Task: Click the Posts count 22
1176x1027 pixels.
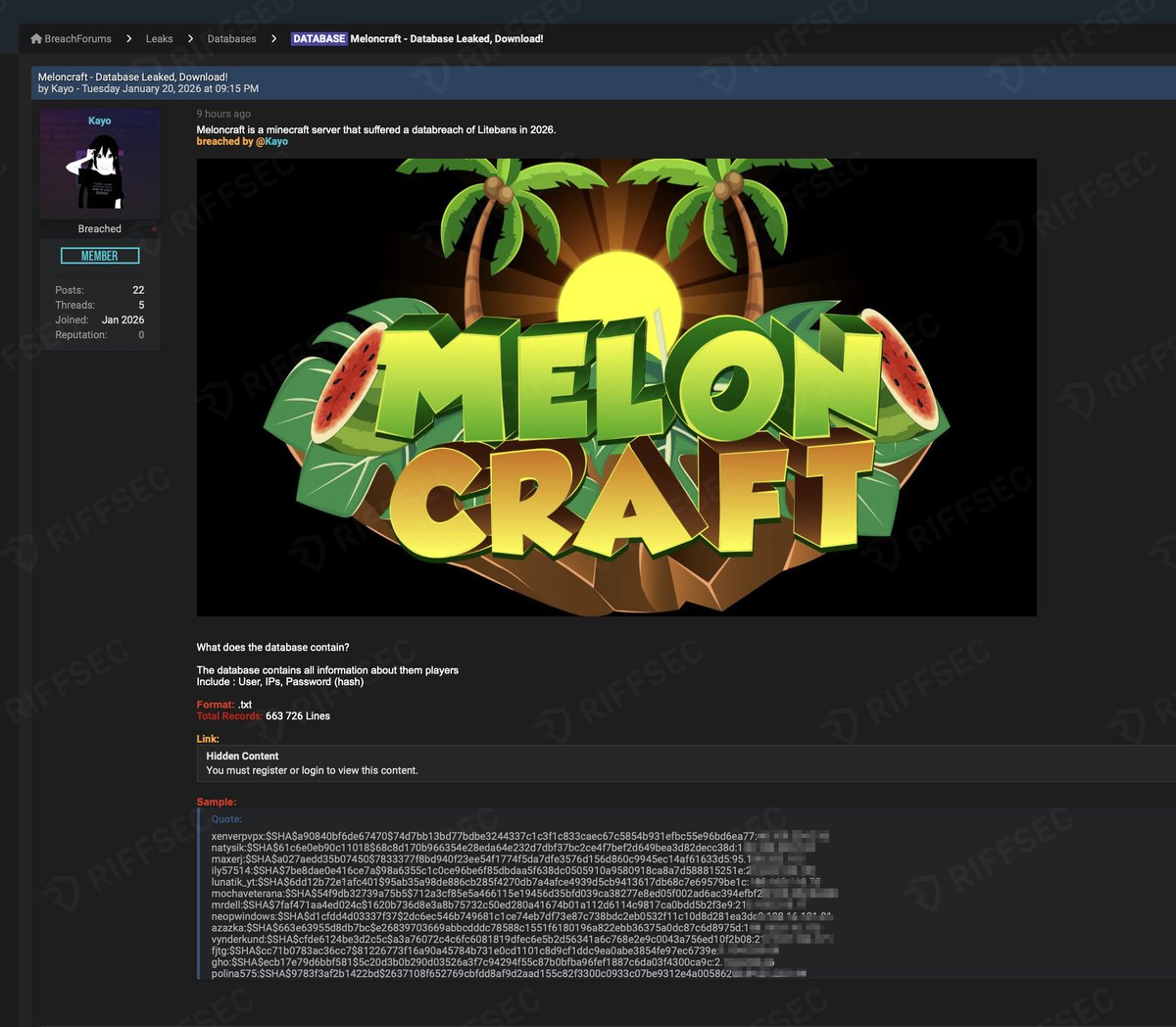Action: coord(138,290)
